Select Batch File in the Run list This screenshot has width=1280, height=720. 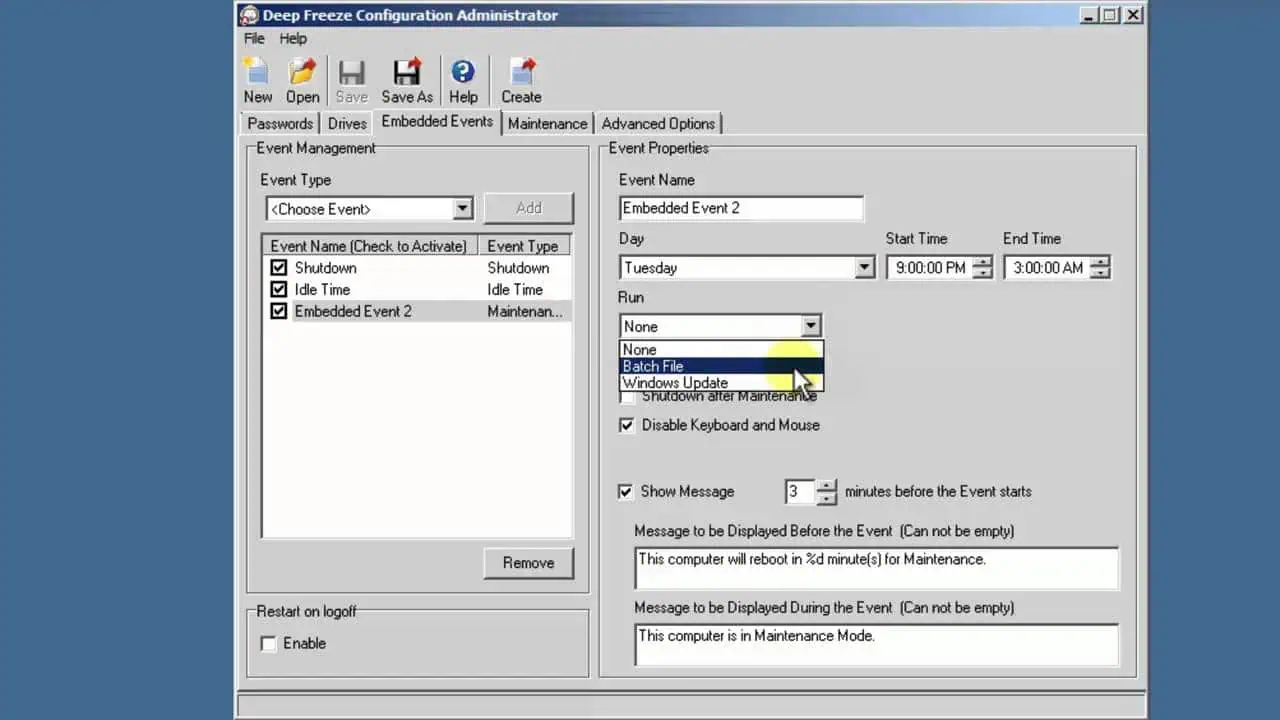721,366
